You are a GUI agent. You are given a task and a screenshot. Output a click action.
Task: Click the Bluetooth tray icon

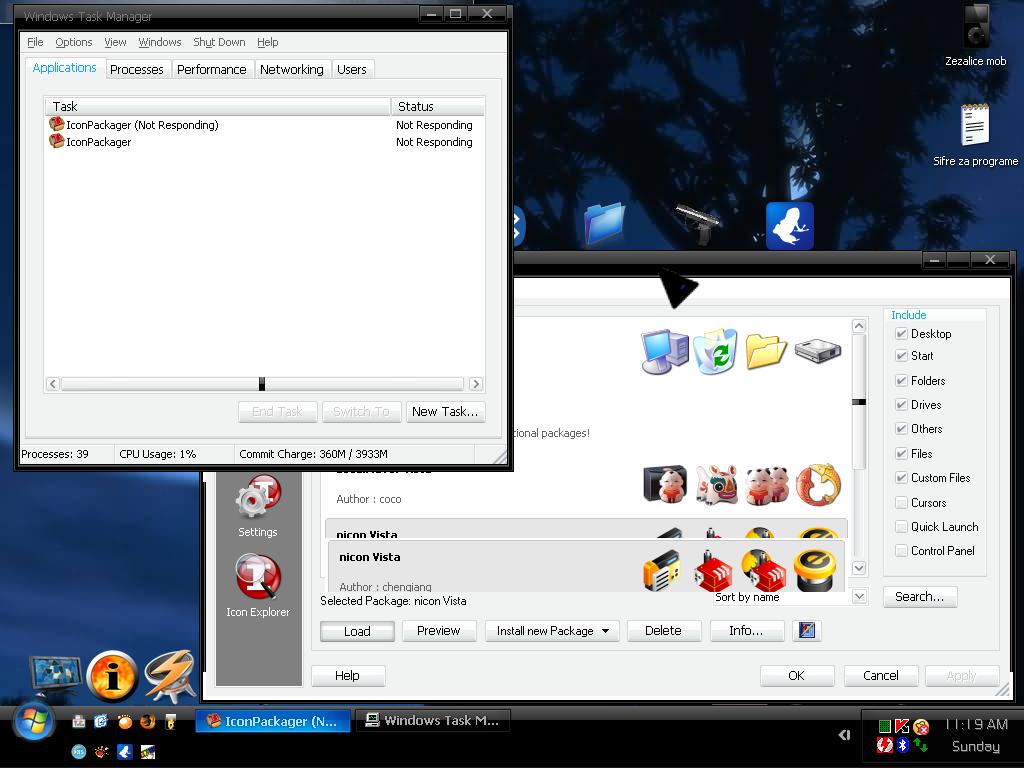point(903,744)
